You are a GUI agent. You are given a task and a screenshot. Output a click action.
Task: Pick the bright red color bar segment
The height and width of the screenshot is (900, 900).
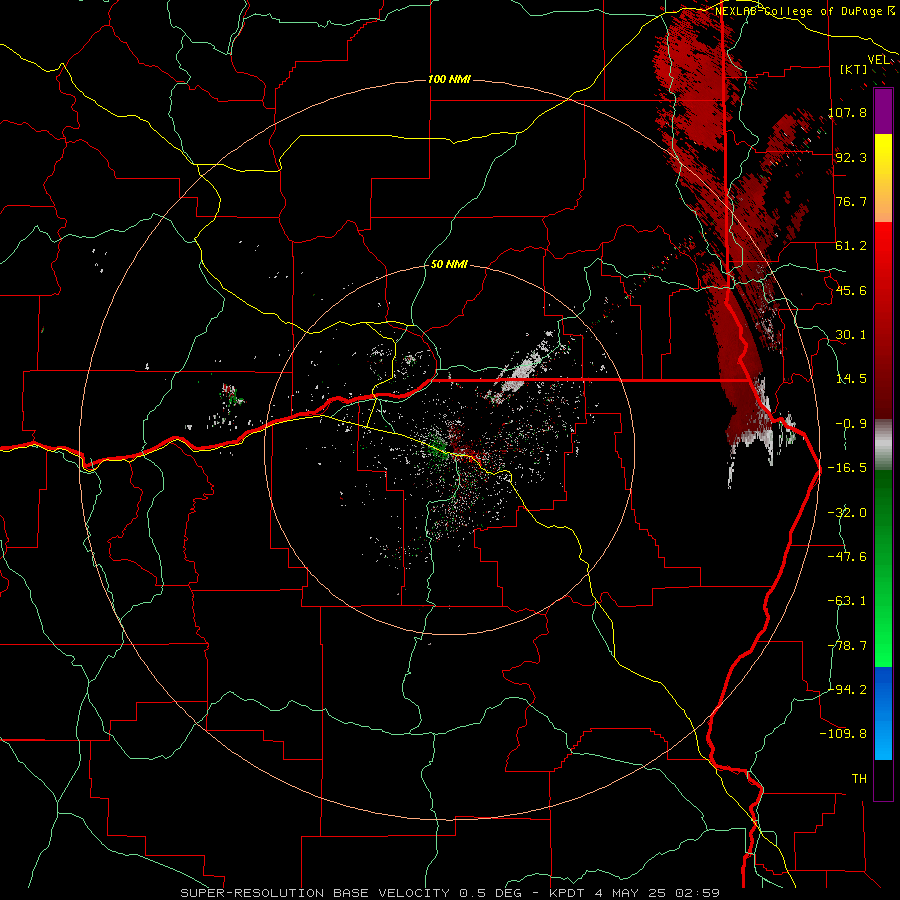tap(883, 320)
